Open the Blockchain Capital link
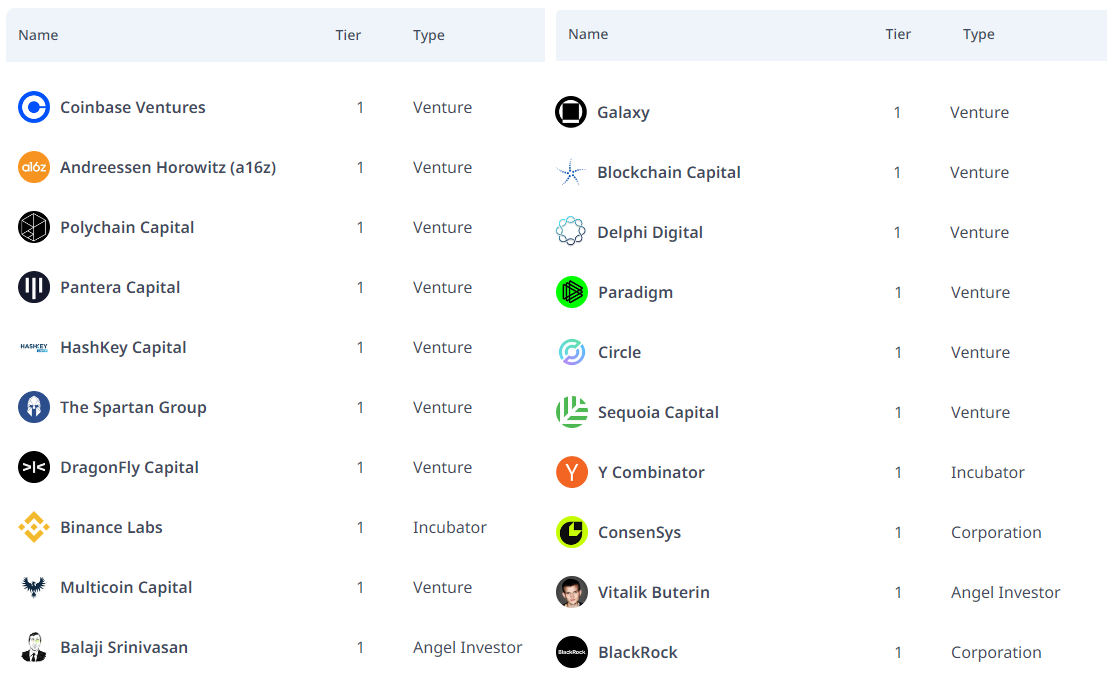 tap(669, 172)
